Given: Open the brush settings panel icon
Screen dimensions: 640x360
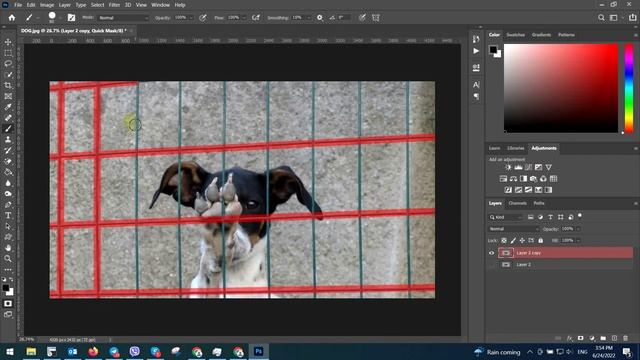Looking at the screenshot, I should 71,18.
